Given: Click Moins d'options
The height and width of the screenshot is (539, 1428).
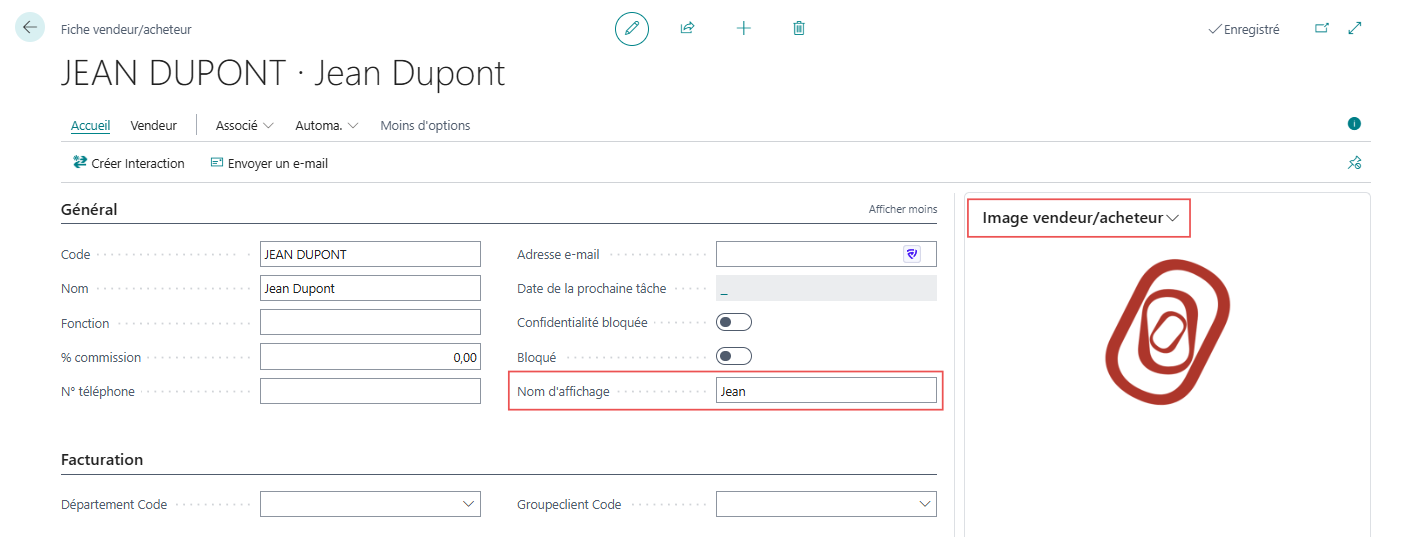Looking at the screenshot, I should tap(425, 125).
